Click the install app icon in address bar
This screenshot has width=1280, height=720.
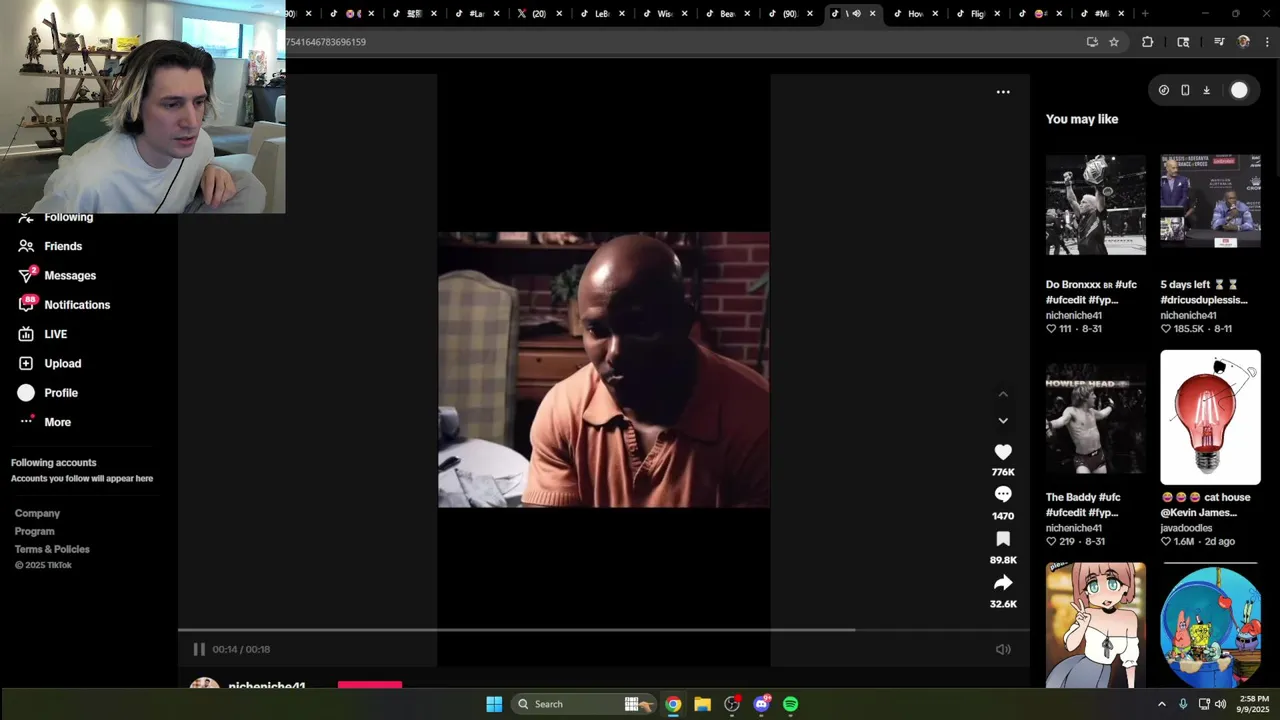pyautogui.click(x=1092, y=42)
